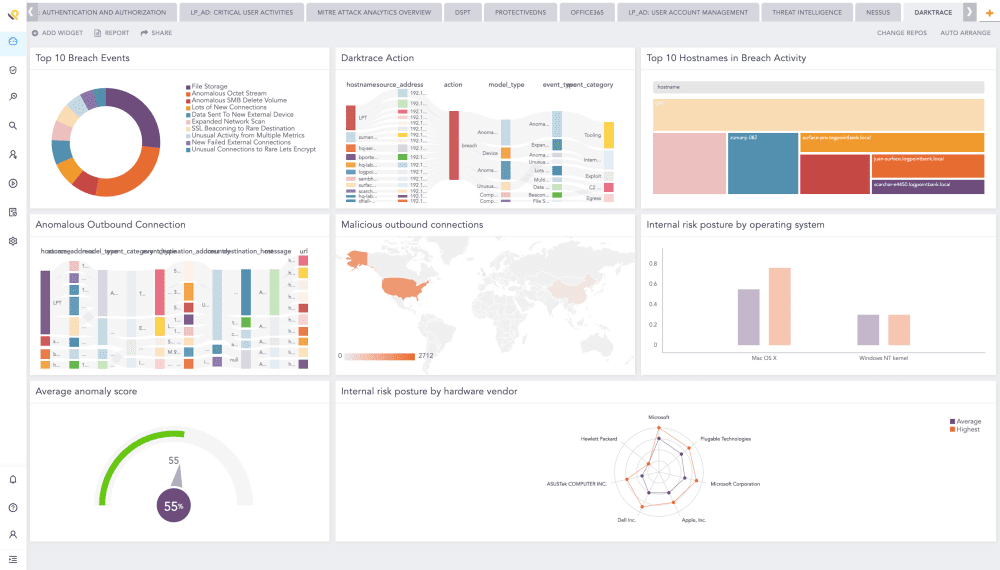Viewport: 1000px width, 570px height.
Task: Open the settings gear icon in sidebar
Action: [13, 241]
